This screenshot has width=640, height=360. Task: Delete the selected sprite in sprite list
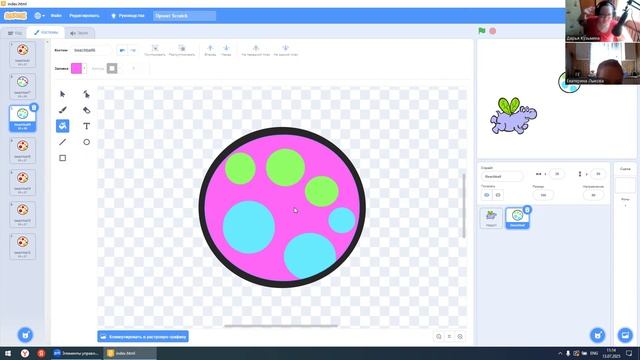[527, 210]
